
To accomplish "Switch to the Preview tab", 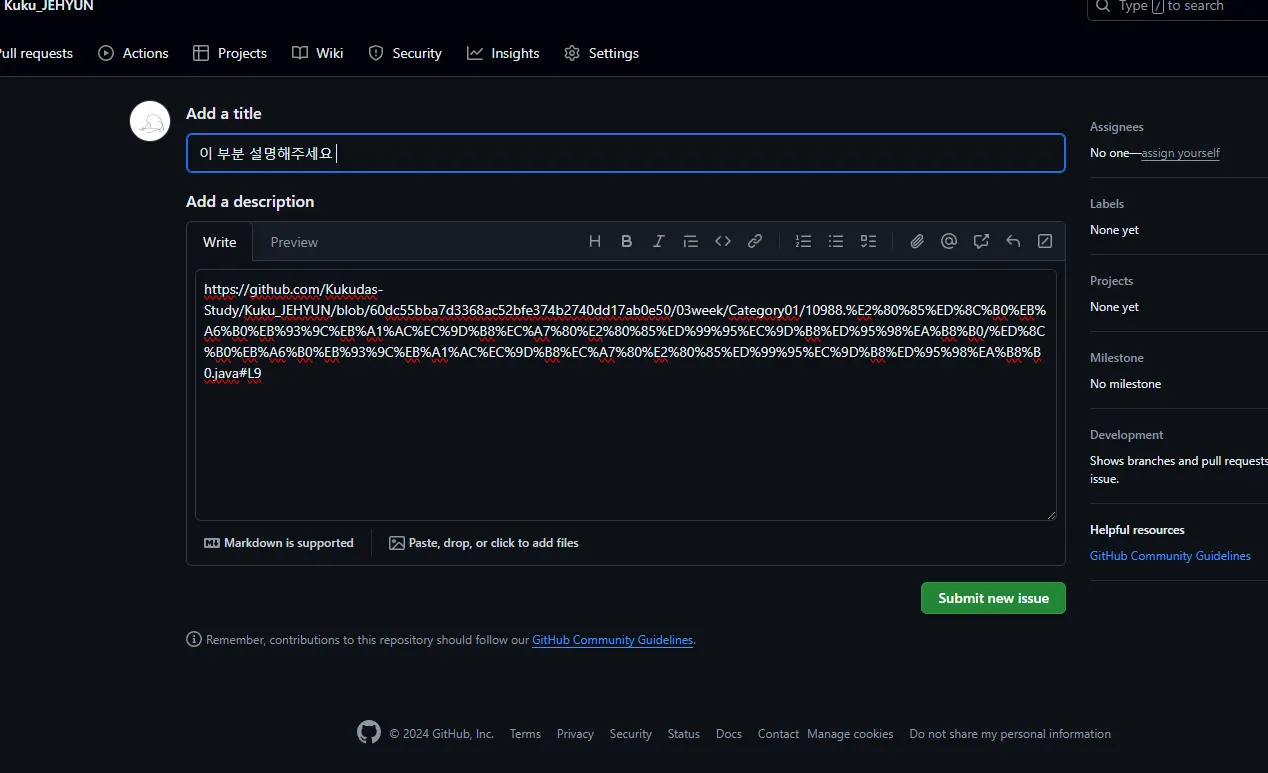I will [294, 242].
